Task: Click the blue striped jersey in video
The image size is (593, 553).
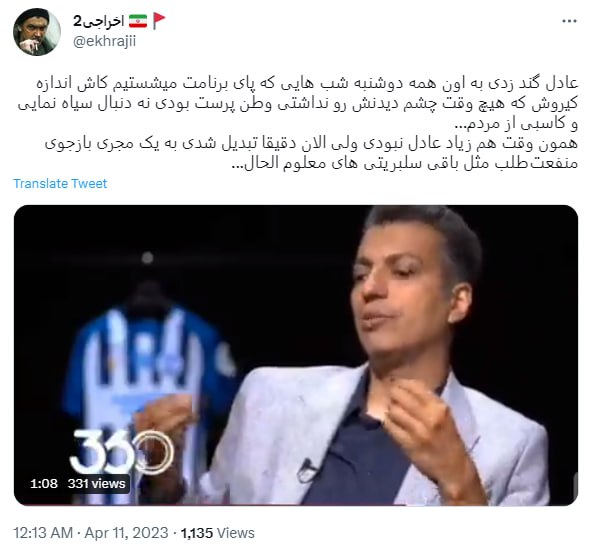Action: (x=149, y=378)
